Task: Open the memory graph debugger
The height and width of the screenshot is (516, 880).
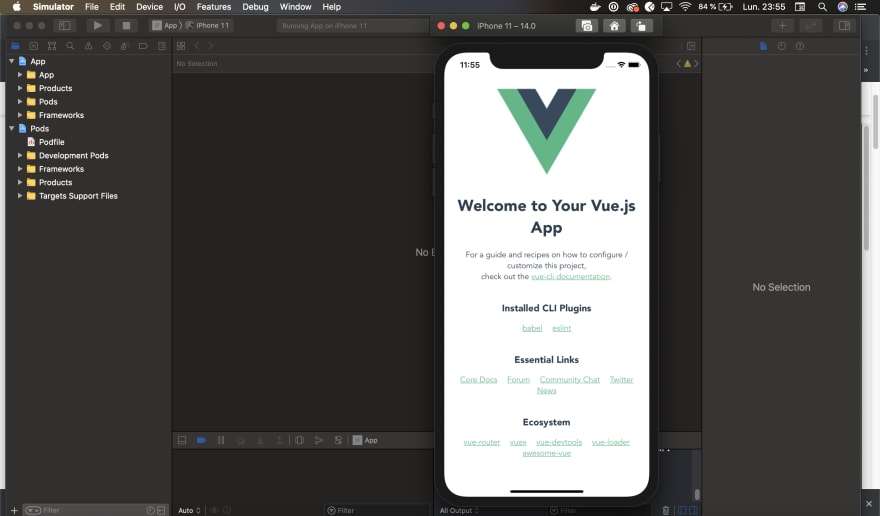Action: click(x=319, y=440)
